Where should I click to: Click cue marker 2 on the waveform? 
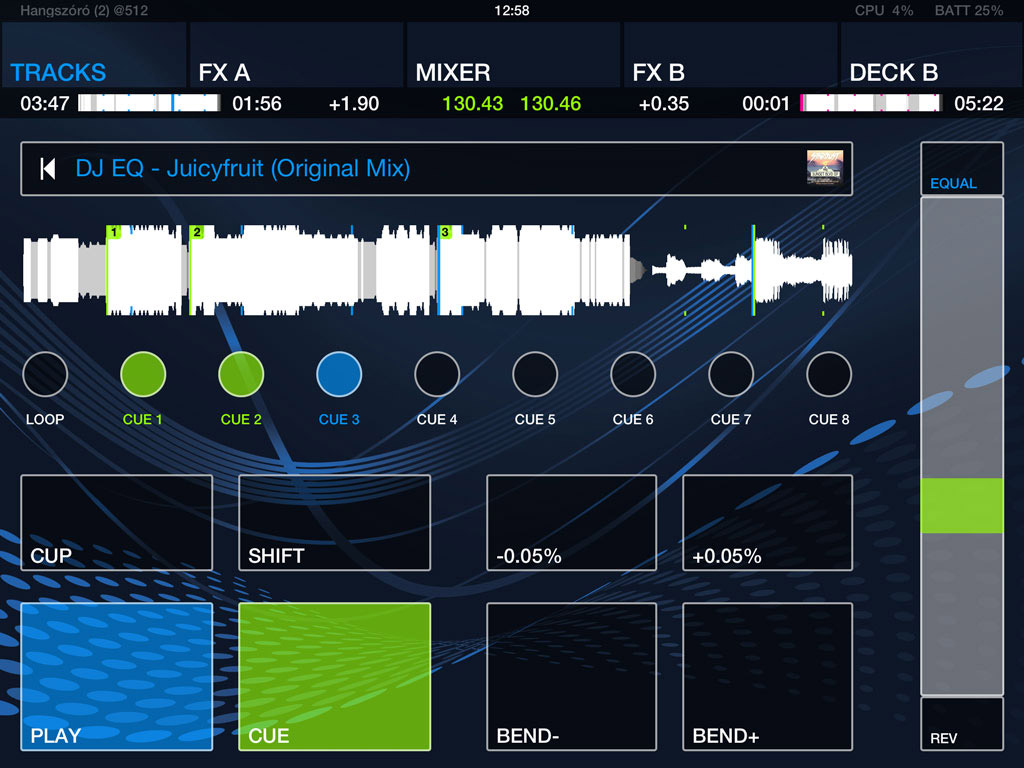coord(197,232)
